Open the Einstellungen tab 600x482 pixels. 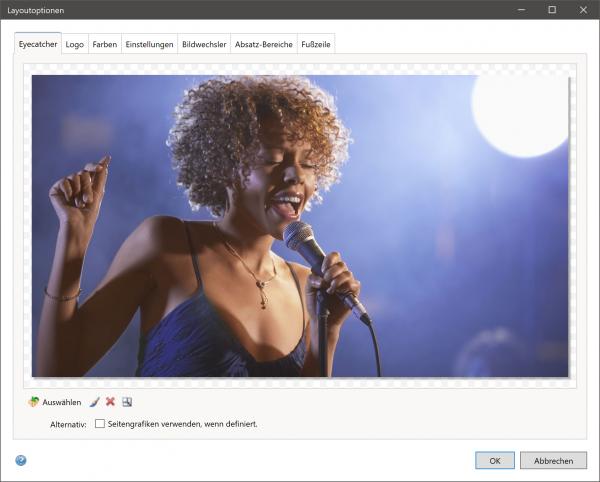pyautogui.click(x=149, y=44)
